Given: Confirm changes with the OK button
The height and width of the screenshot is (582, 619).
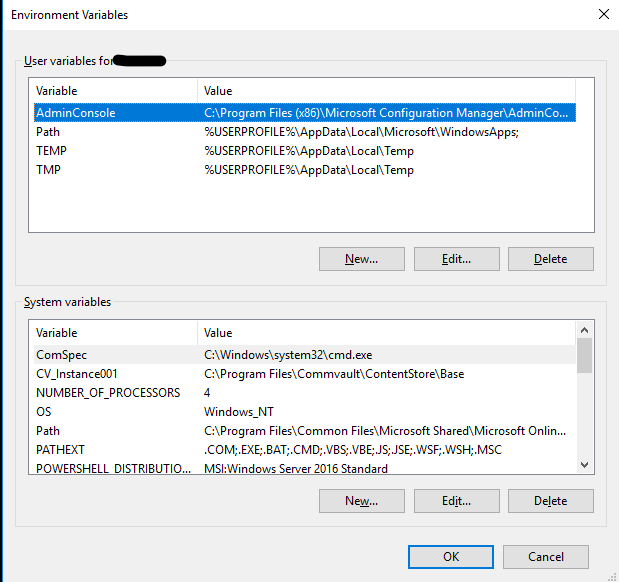Looking at the screenshot, I should [451, 557].
